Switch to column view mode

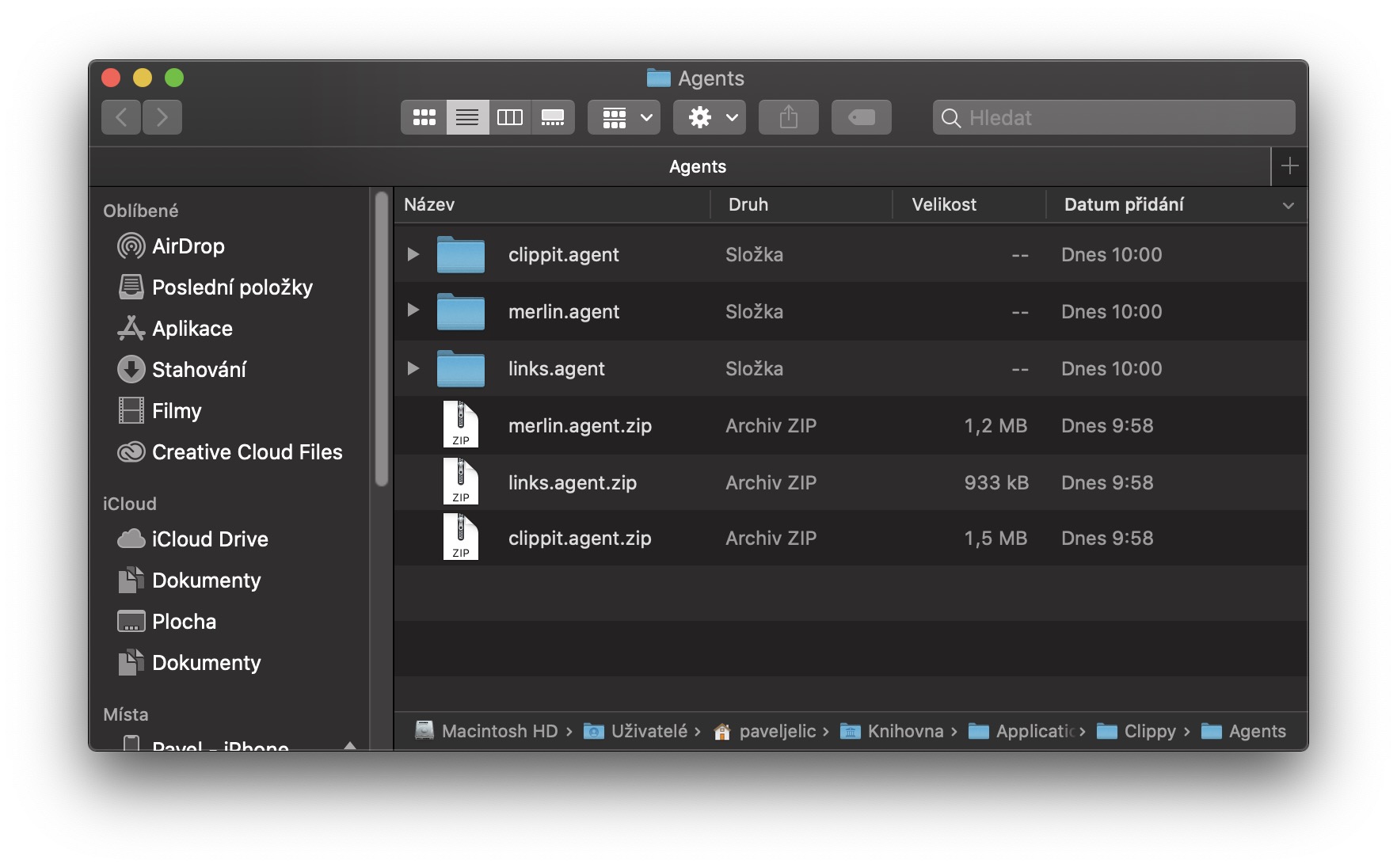coord(509,117)
